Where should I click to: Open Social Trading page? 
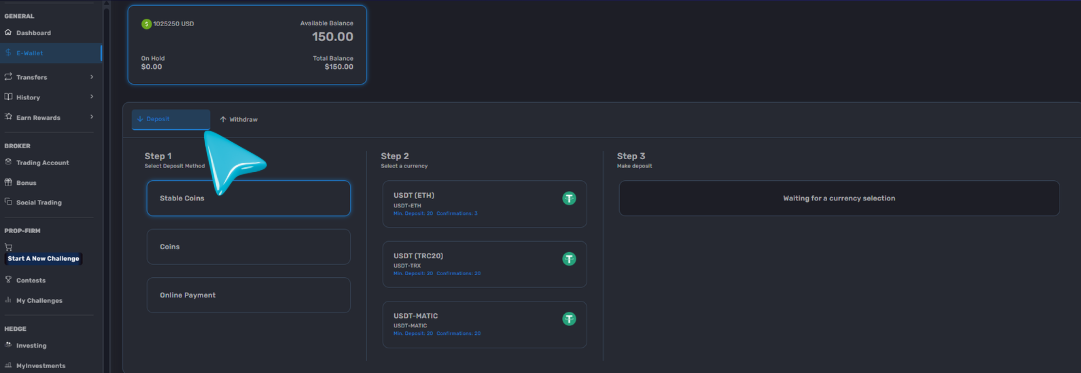pyautogui.click(x=39, y=203)
